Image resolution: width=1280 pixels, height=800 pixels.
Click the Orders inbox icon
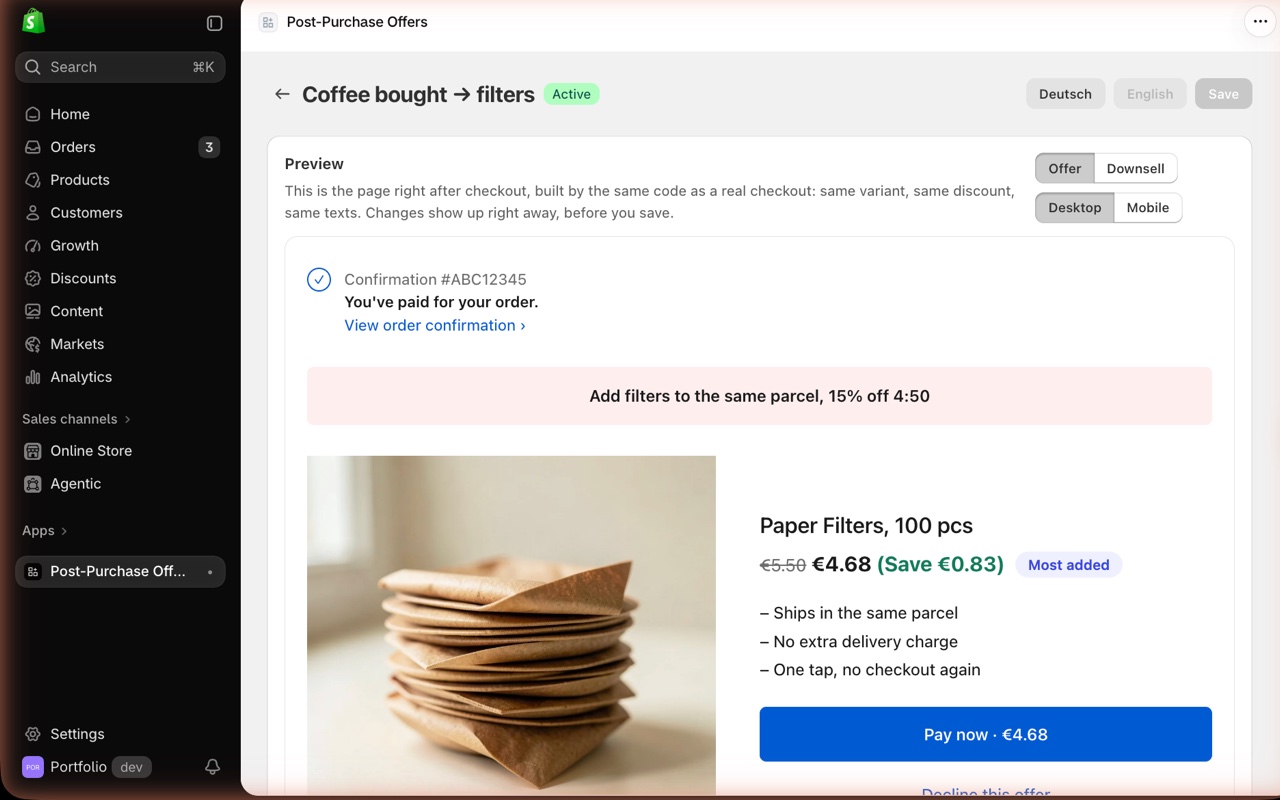click(x=33, y=147)
